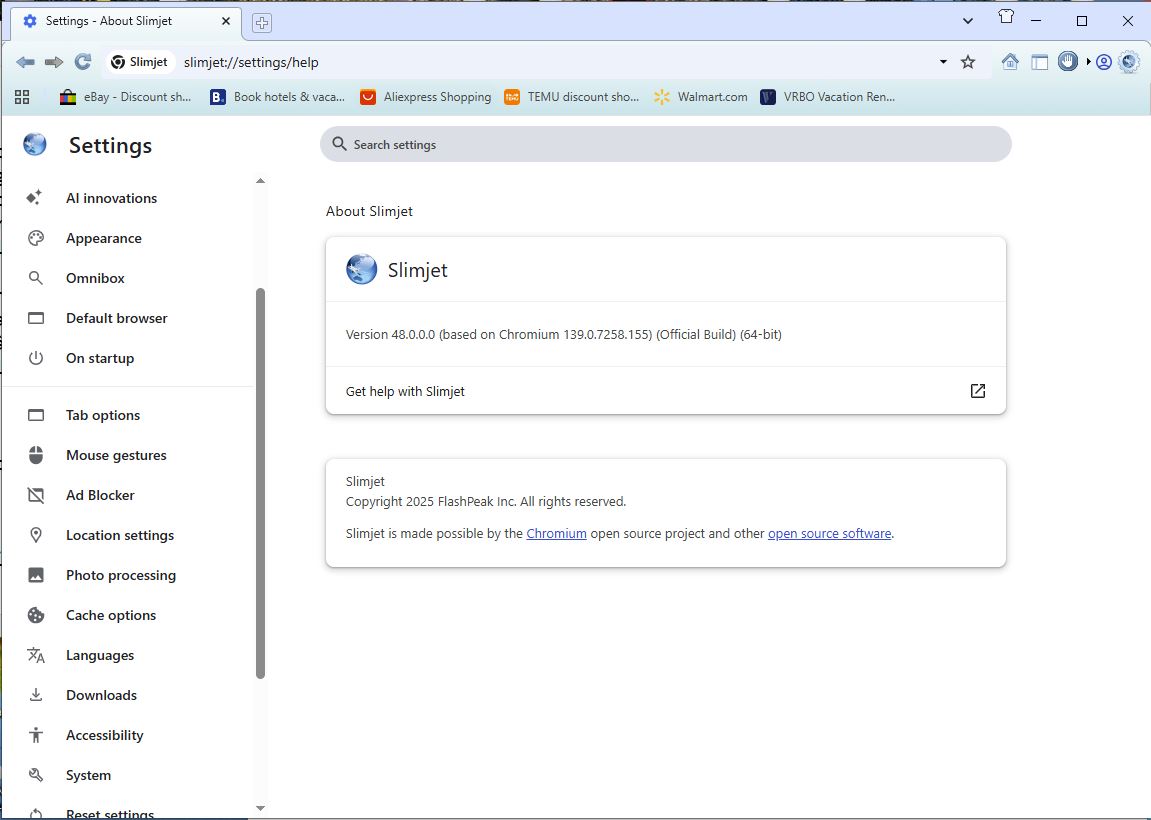Viewport: 1151px width, 820px height.
Task: Expand hidden toolbar extensions arrow
Action: point(1088,62)
